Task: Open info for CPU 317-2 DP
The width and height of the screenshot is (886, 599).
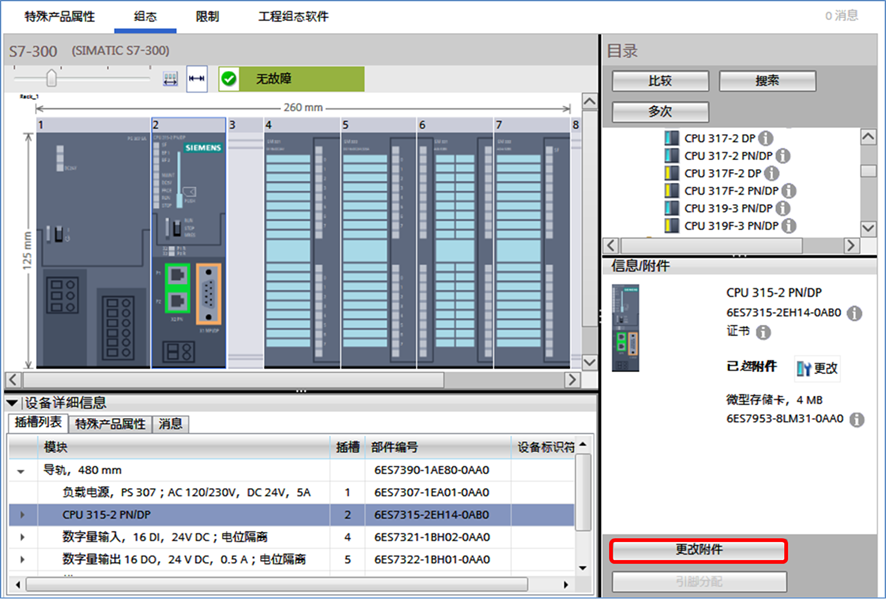Action: pos(766,138)
